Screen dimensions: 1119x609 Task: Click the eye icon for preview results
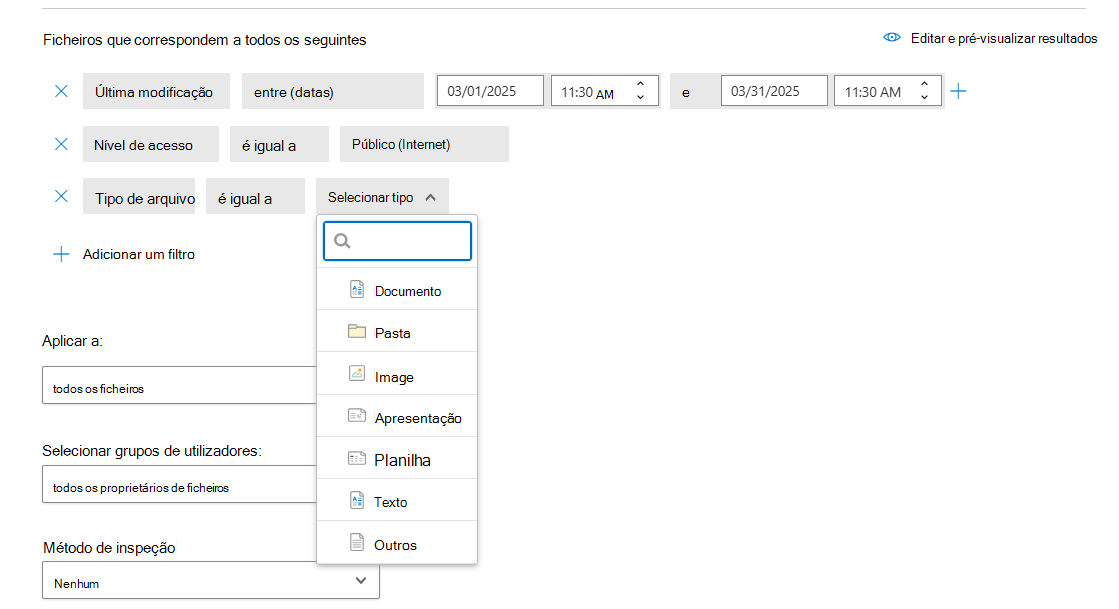click(x=892, y=38)
